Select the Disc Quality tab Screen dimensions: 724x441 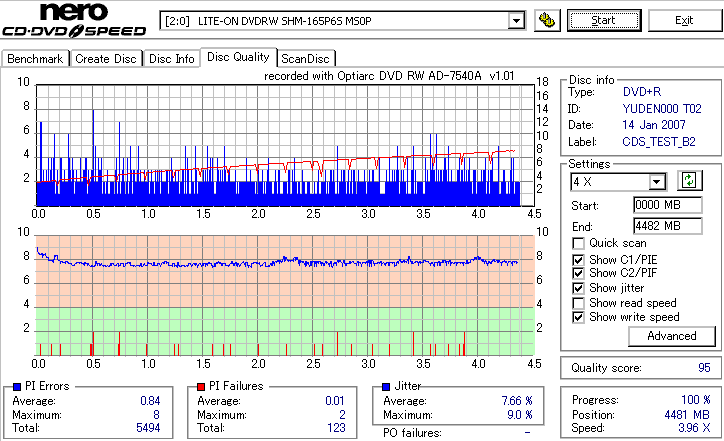[238, 57]
